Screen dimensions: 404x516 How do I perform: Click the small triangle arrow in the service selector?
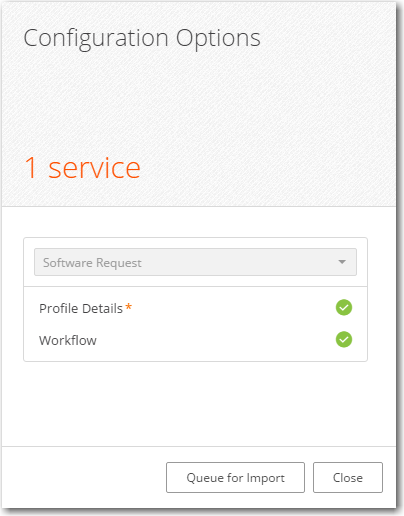pos(342,262)
